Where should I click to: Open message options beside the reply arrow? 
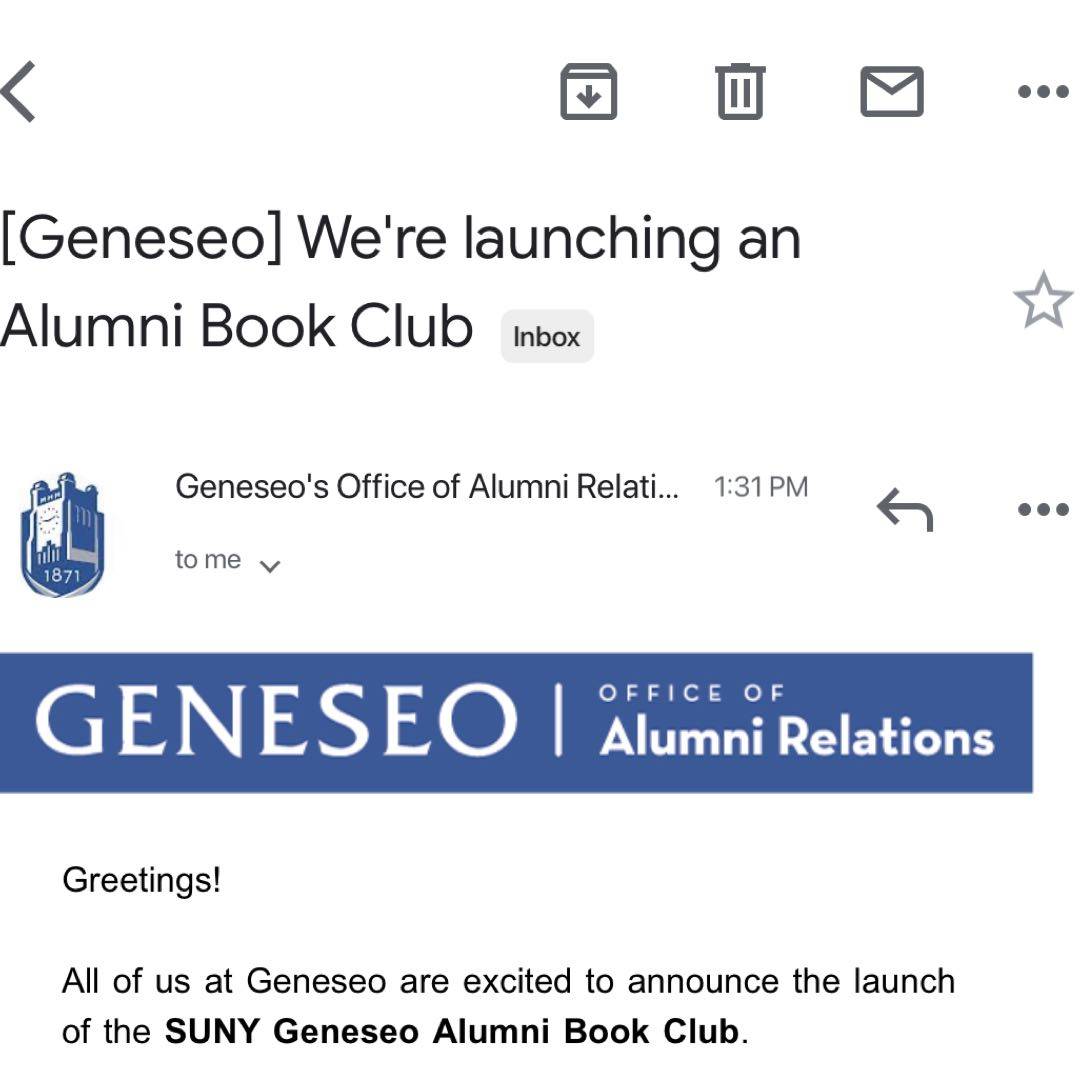pyautogui.click(x=1043, y=510)
